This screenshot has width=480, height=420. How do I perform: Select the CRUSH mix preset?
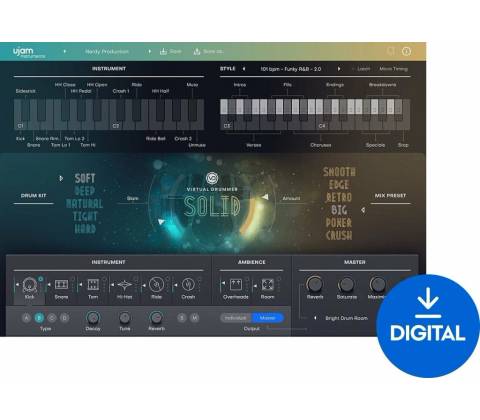click(x=339, y=235)
